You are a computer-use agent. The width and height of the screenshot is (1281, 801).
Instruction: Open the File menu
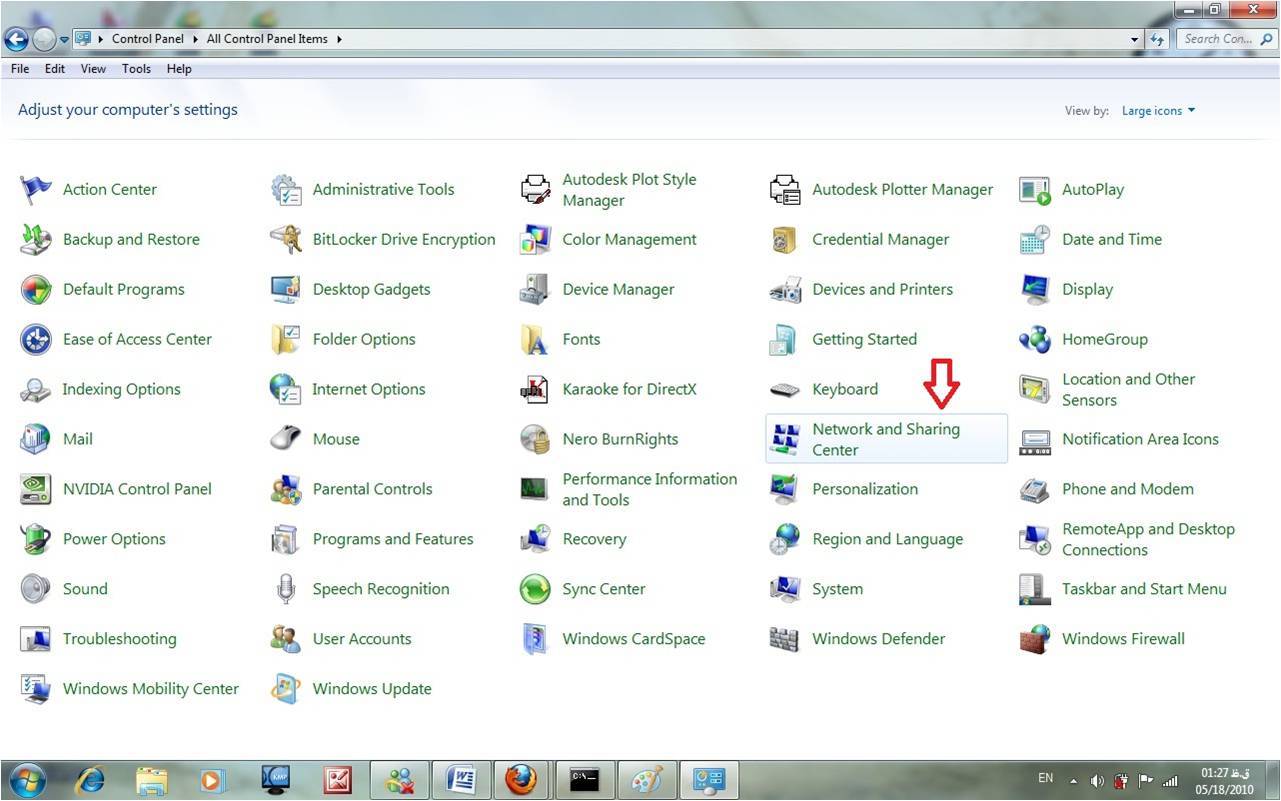[20, 69]
